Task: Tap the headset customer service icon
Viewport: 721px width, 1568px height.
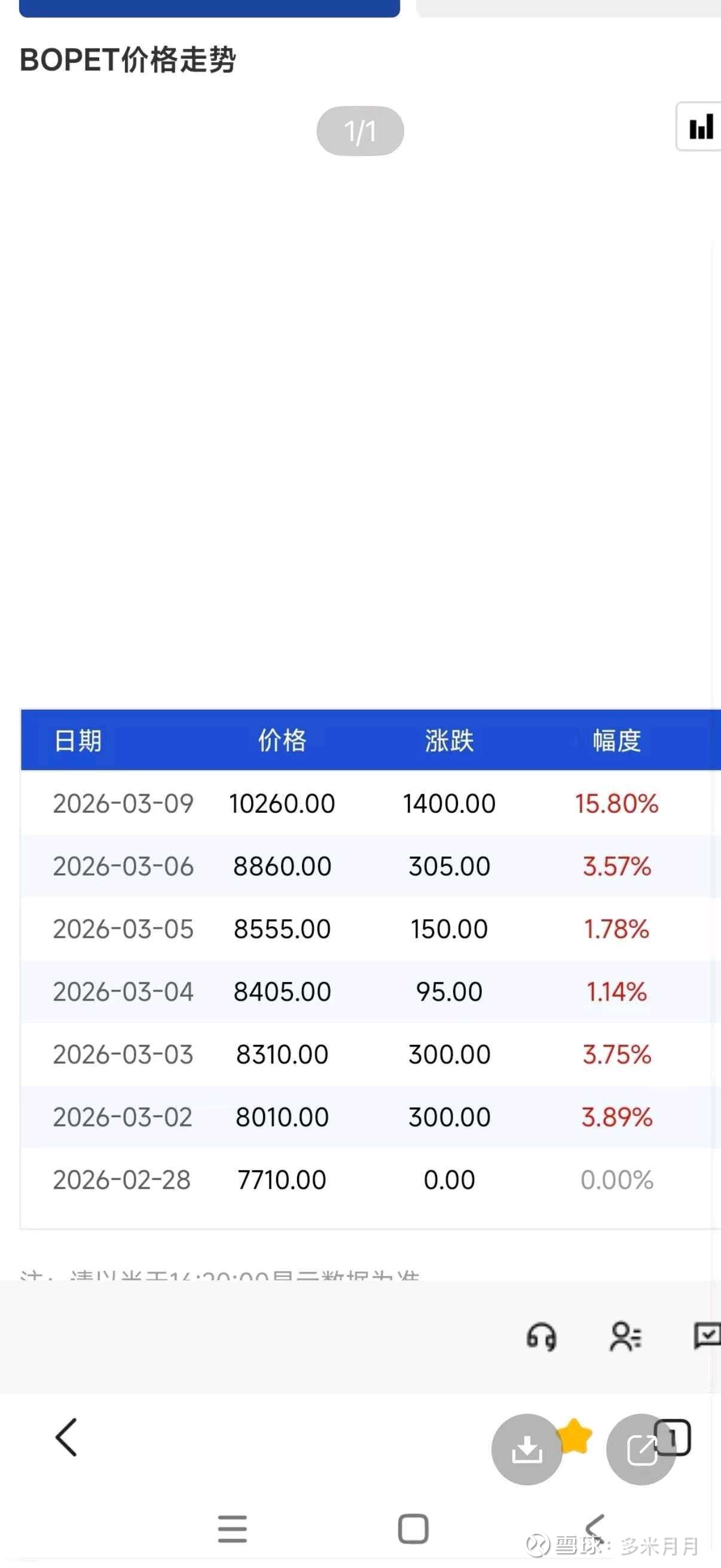Action: point(541,1337)
